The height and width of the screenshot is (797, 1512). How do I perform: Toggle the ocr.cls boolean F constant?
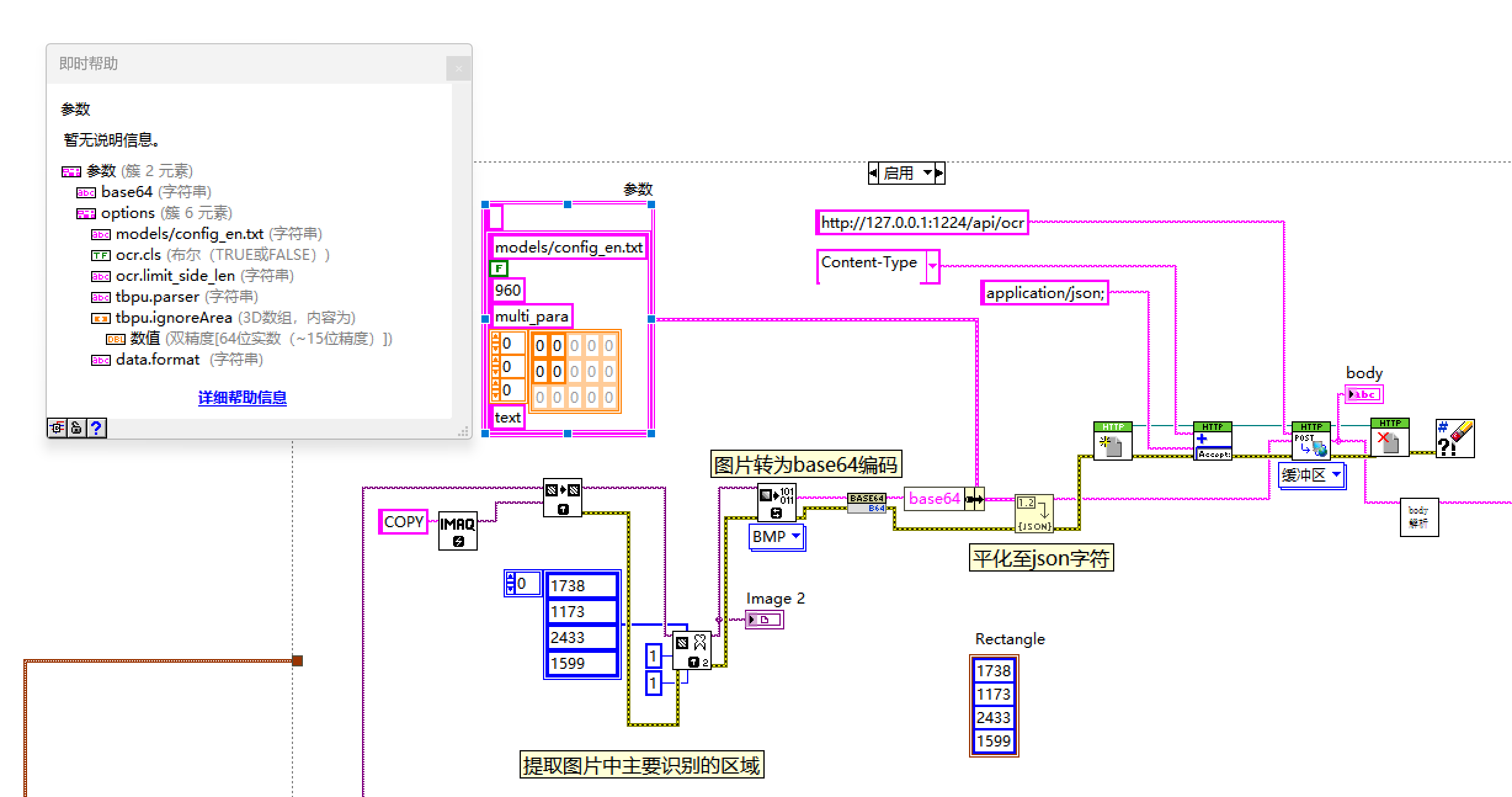pos(498,269)
